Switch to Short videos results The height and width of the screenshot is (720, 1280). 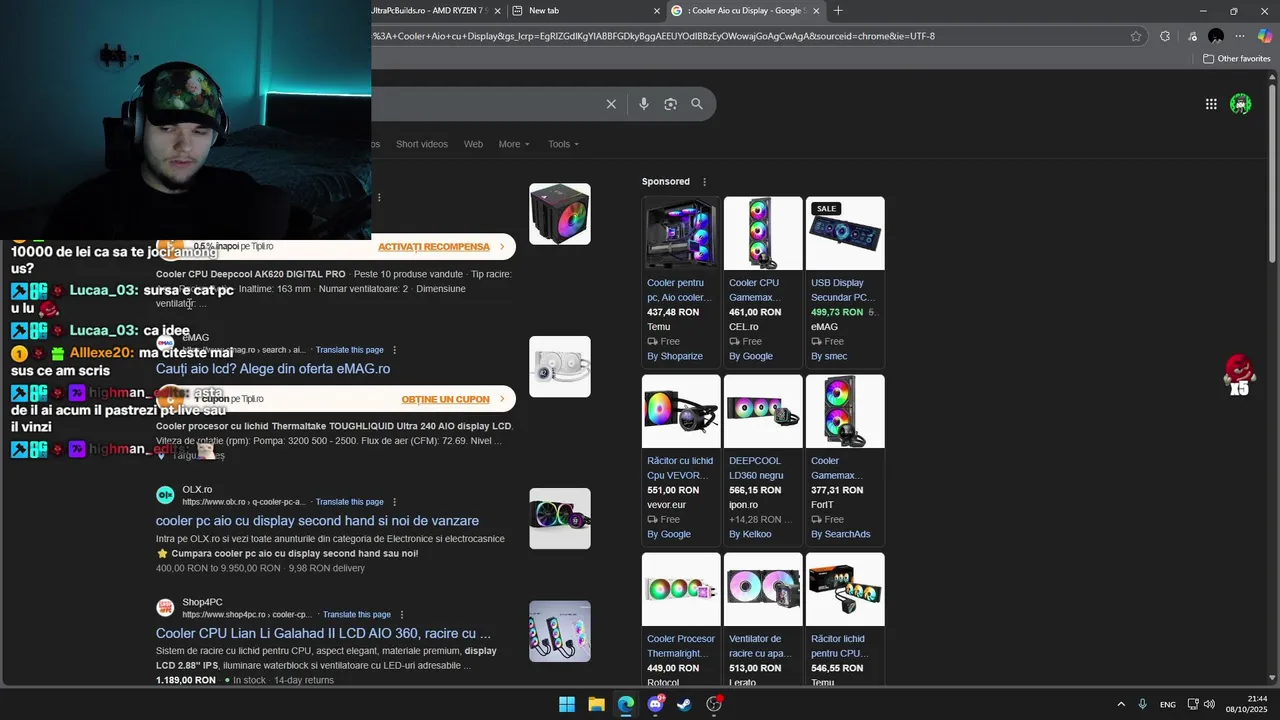422,144
